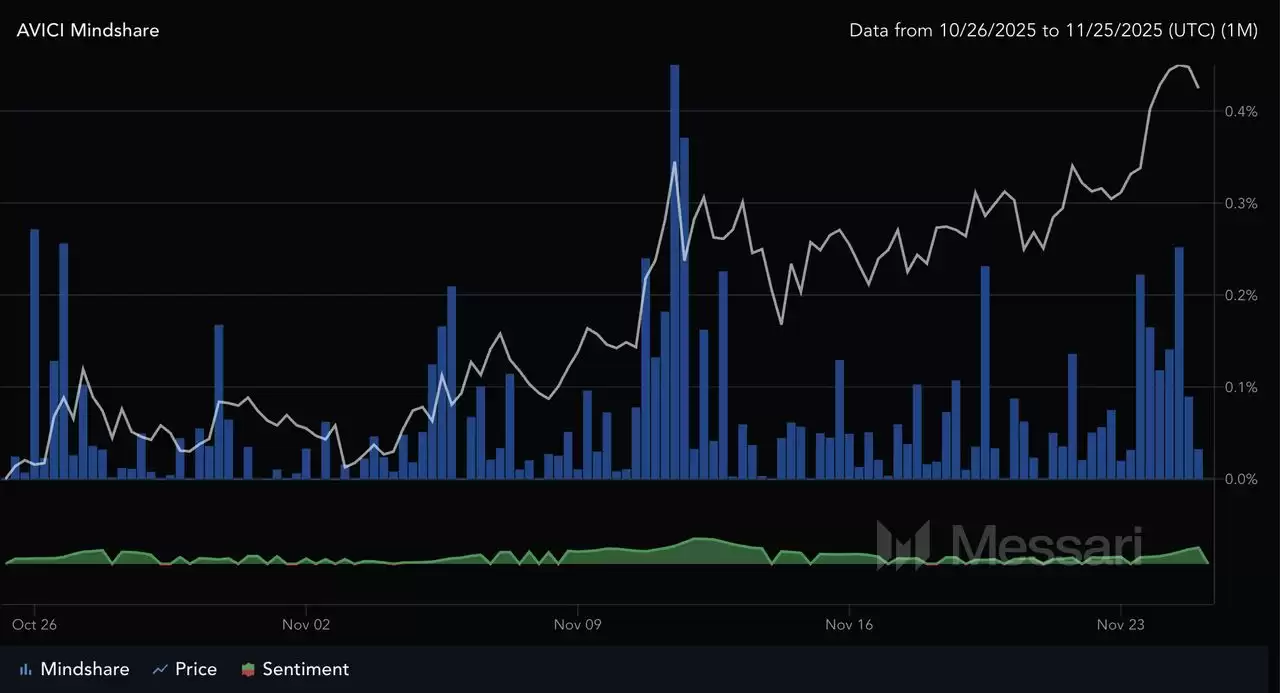Toggle the Price series label in the legend
The height and width of the screenshot is (693, 1280).
coord(196,670)
